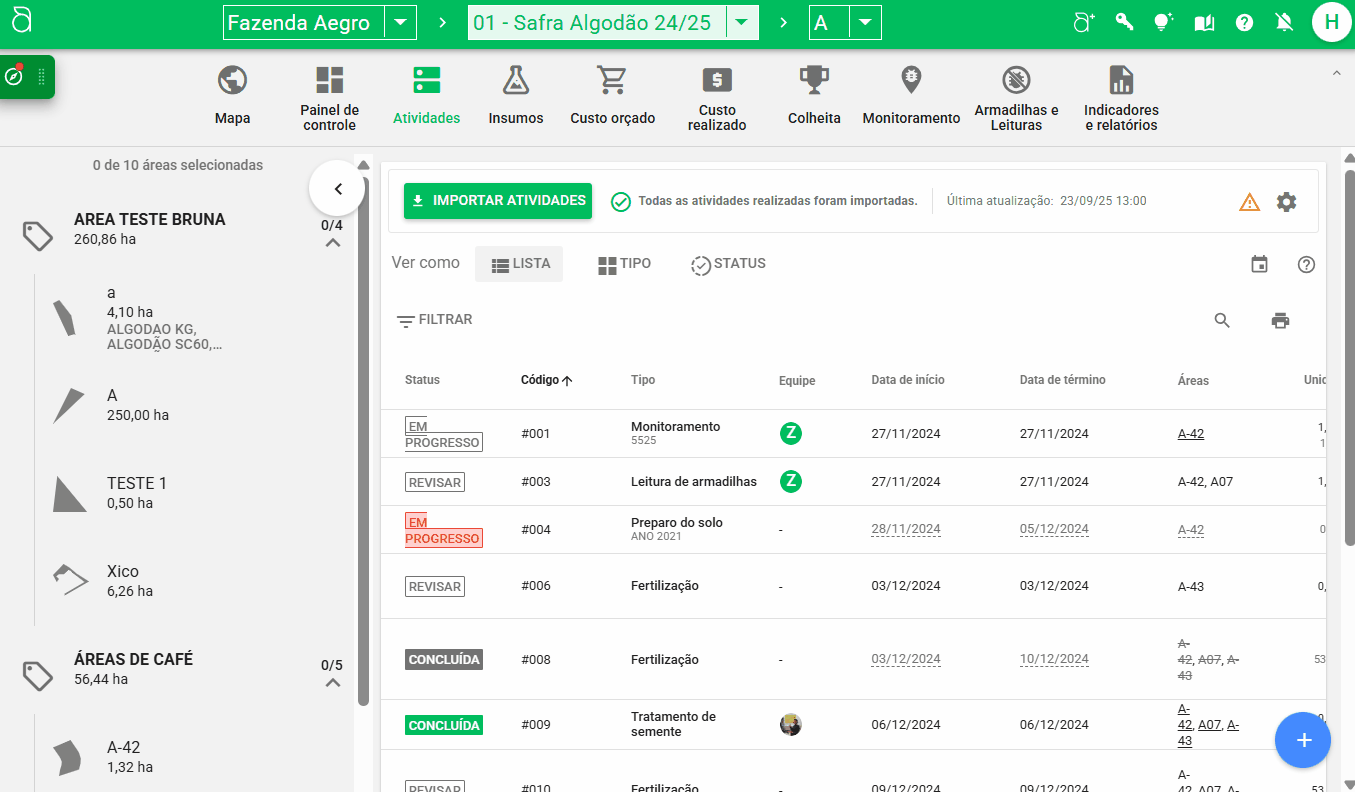Click the print icon
Image resolution: width=1355 pixels, height=792 pixels.
click(1280, 321)
